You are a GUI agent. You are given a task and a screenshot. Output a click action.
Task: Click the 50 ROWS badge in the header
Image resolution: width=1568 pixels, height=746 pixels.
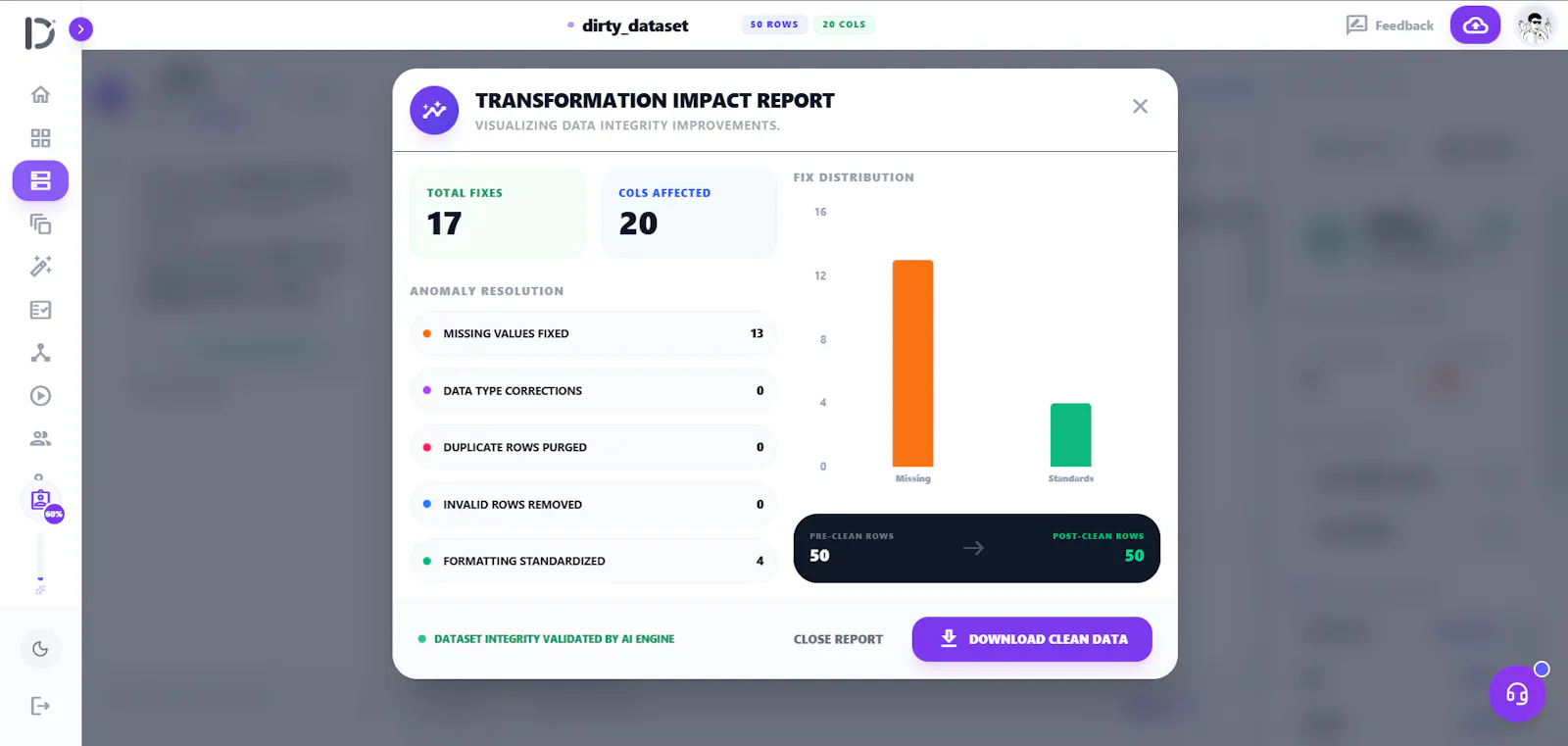774,25
